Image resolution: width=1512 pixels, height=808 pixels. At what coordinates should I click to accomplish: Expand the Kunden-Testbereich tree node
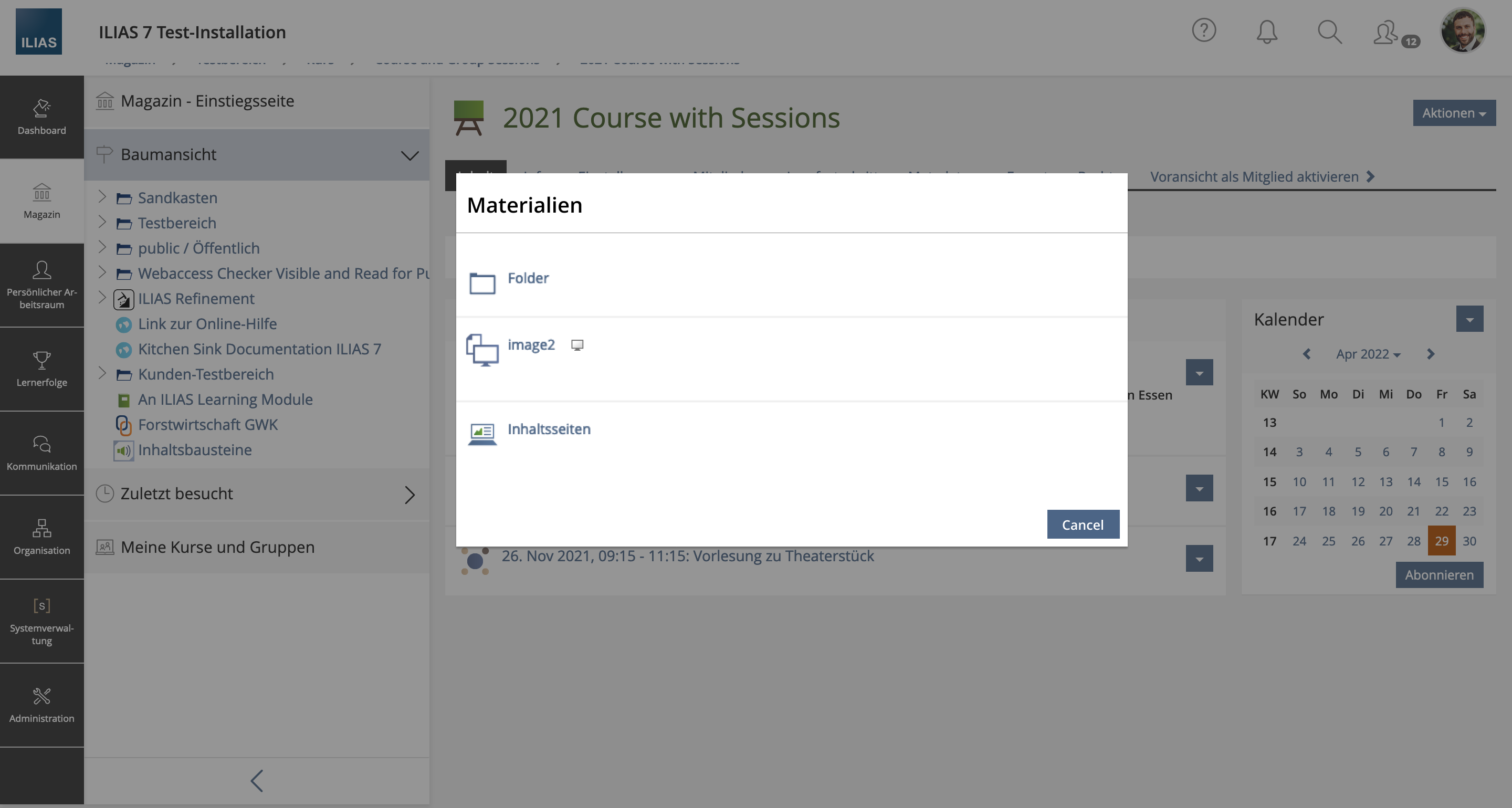point(102,373)
